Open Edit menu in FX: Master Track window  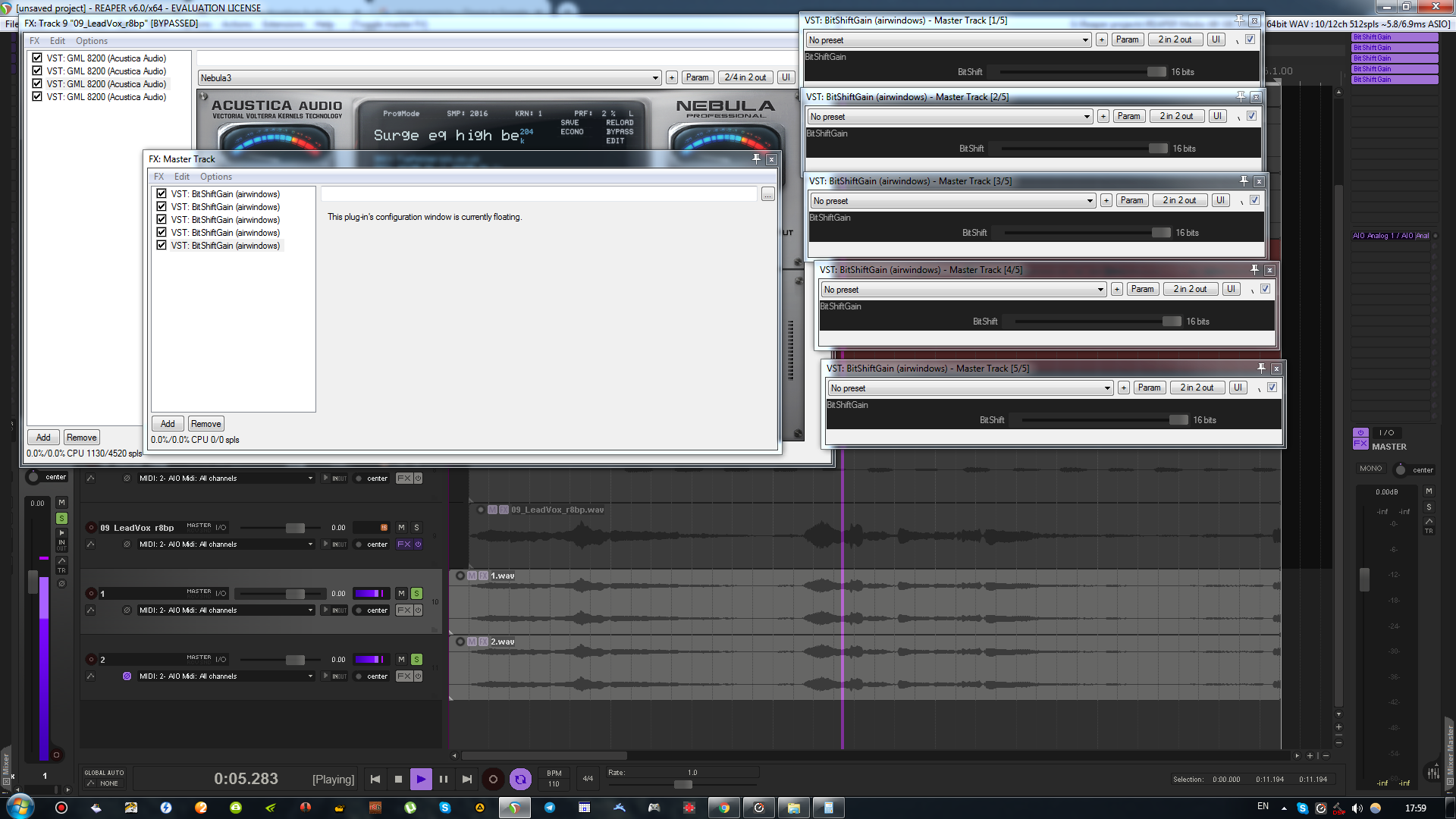point(182,177)
